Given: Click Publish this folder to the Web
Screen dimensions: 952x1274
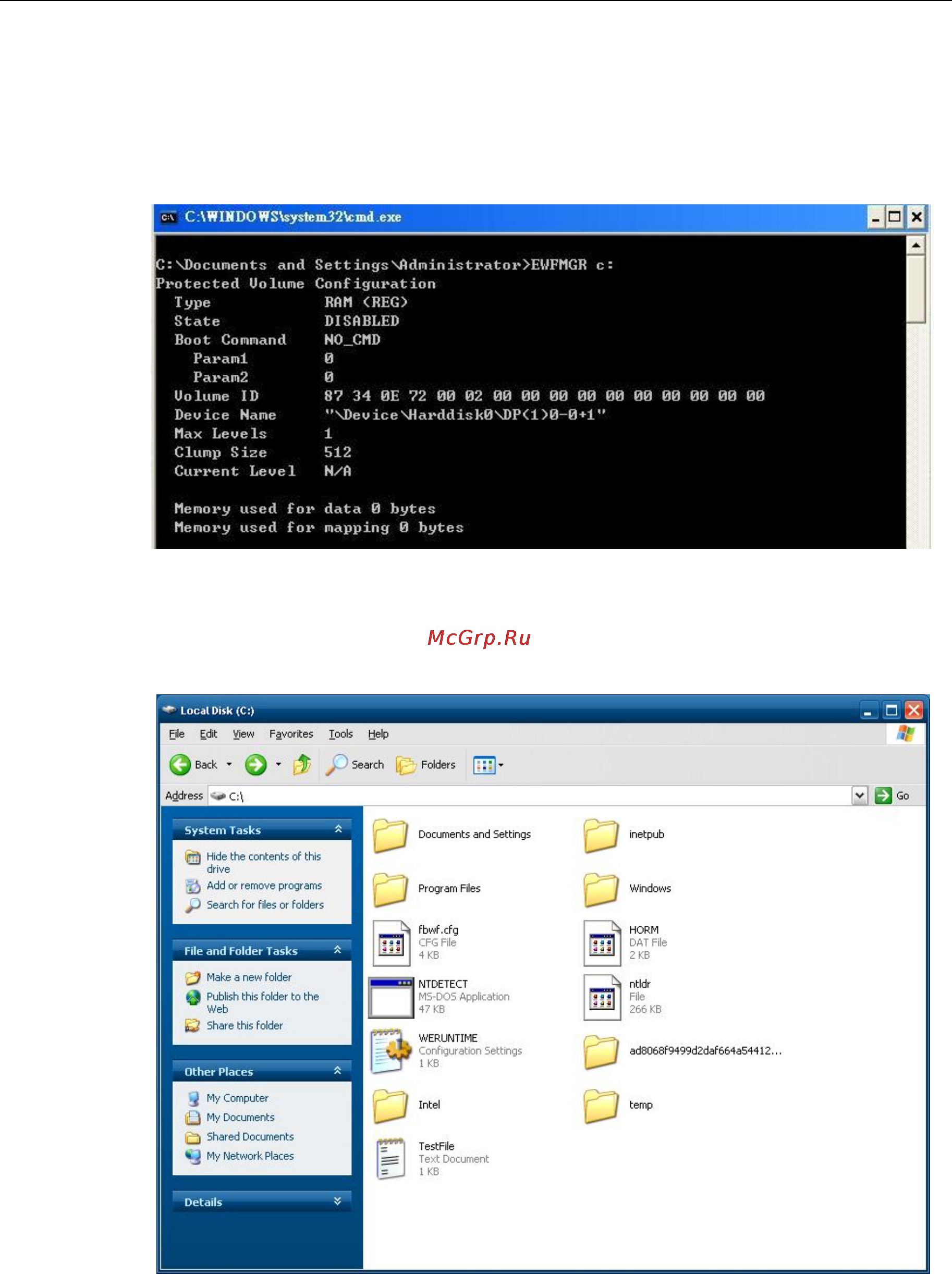Looking at the screenshot, I should 263,1003.
